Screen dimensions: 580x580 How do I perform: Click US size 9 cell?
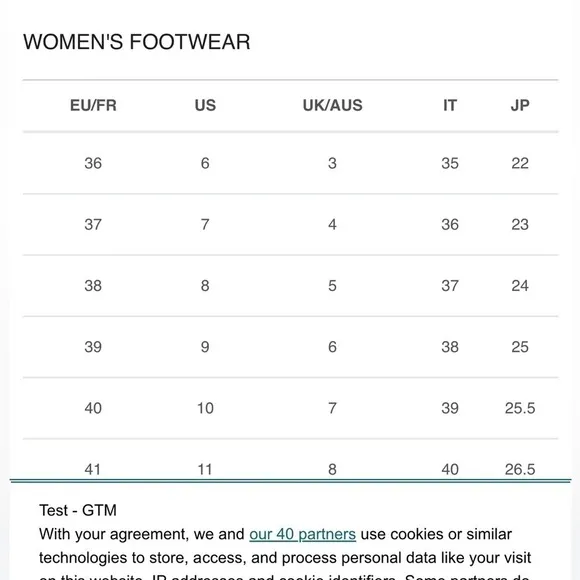[x=205, y=347]
